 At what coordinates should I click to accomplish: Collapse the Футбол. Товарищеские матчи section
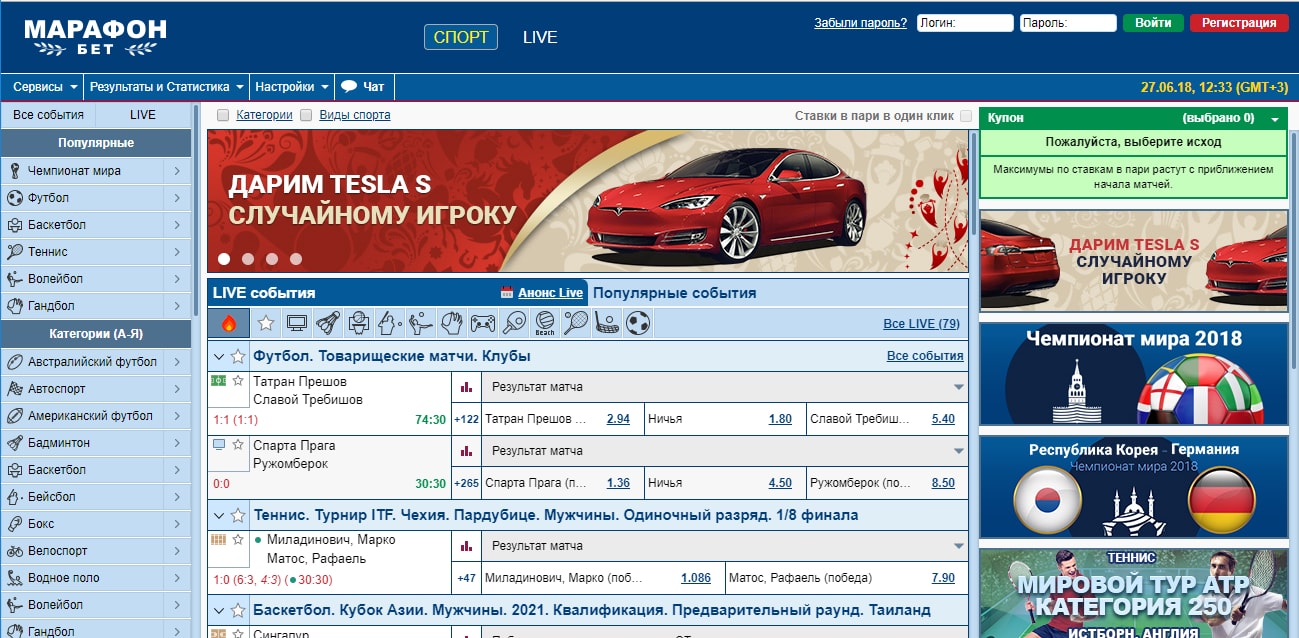[x=219, y=356]
